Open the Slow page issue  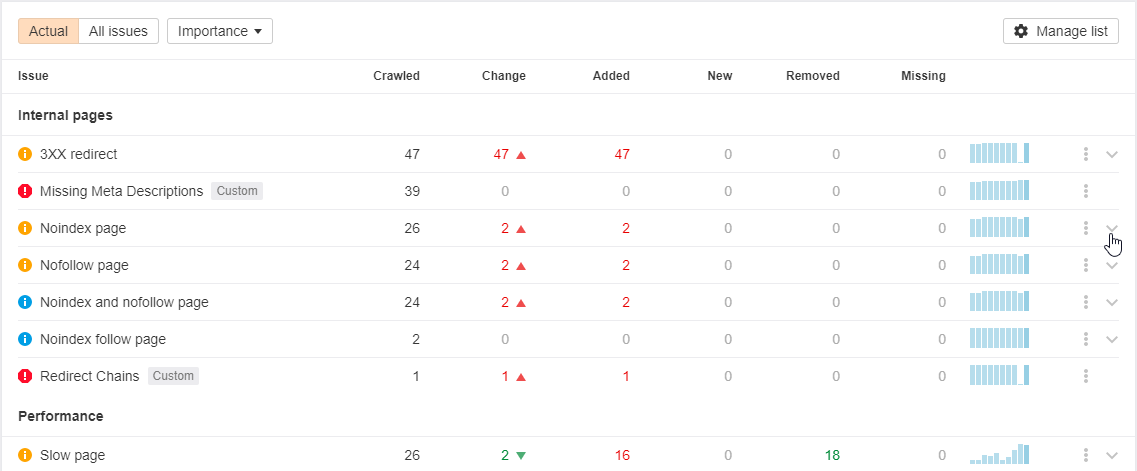click(73, 456)
